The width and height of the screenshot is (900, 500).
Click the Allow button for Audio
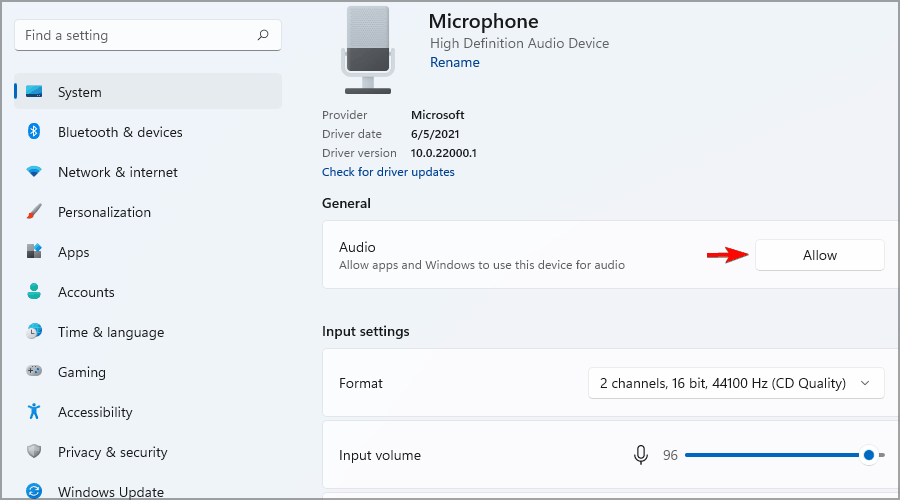coord(820,255)
